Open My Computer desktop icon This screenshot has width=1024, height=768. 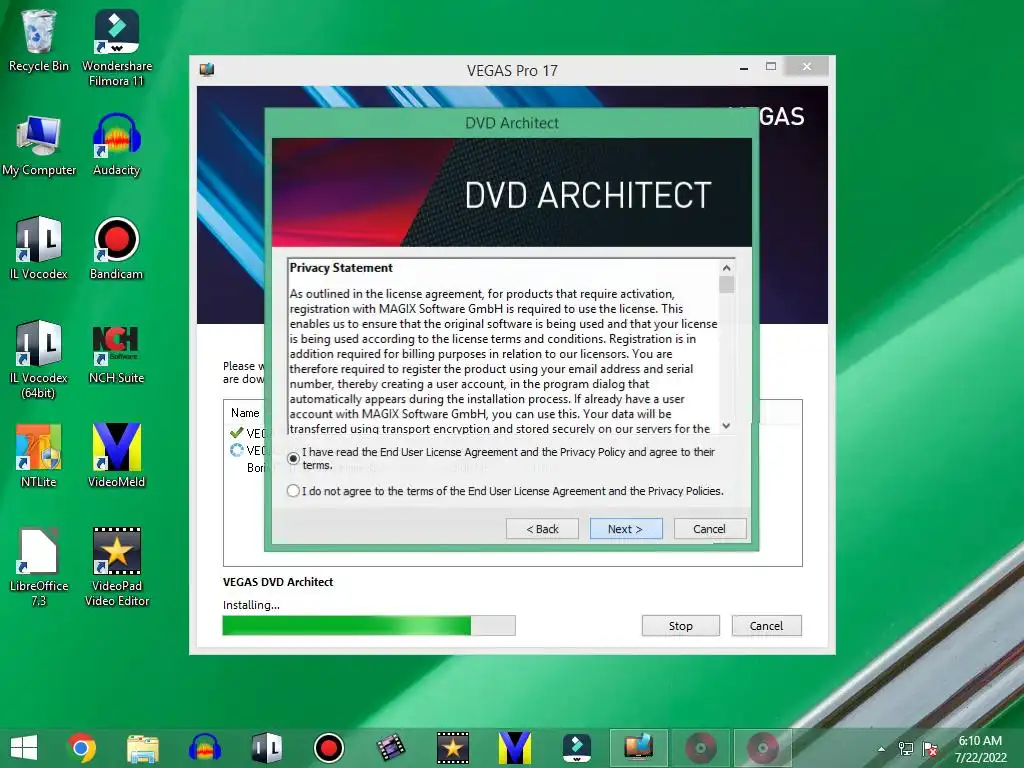[39, 145]
